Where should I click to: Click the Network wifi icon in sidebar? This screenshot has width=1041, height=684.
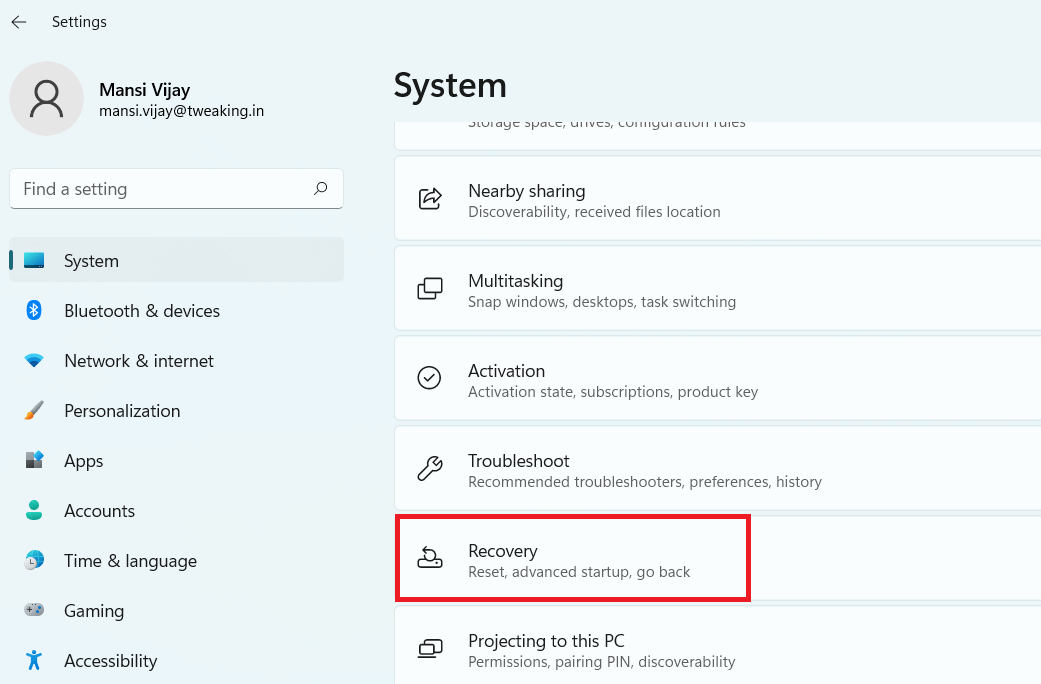[34, 361]
